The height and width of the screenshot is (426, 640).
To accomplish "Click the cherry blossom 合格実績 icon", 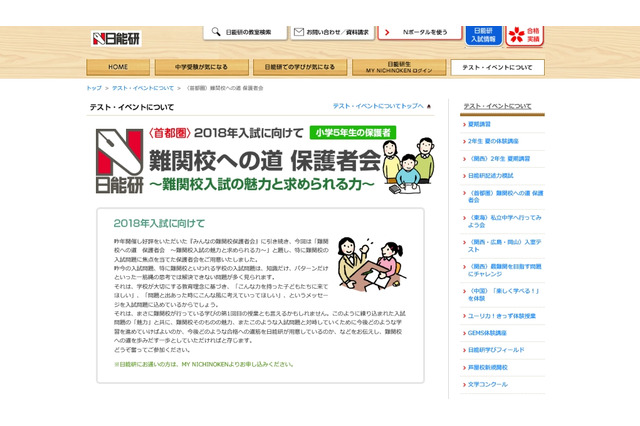I will (517, 35).
